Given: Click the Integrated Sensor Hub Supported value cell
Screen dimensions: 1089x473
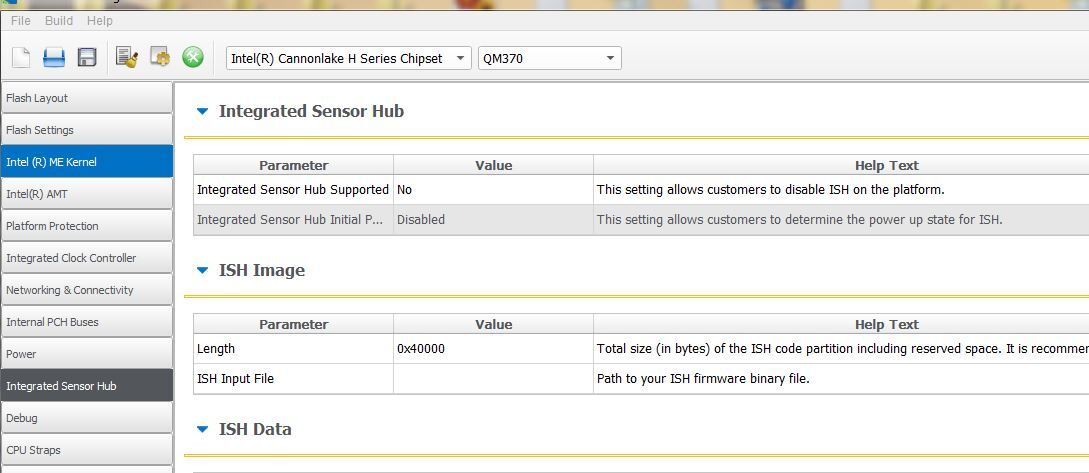Looking at the screenshot, I should coord(493,189).
